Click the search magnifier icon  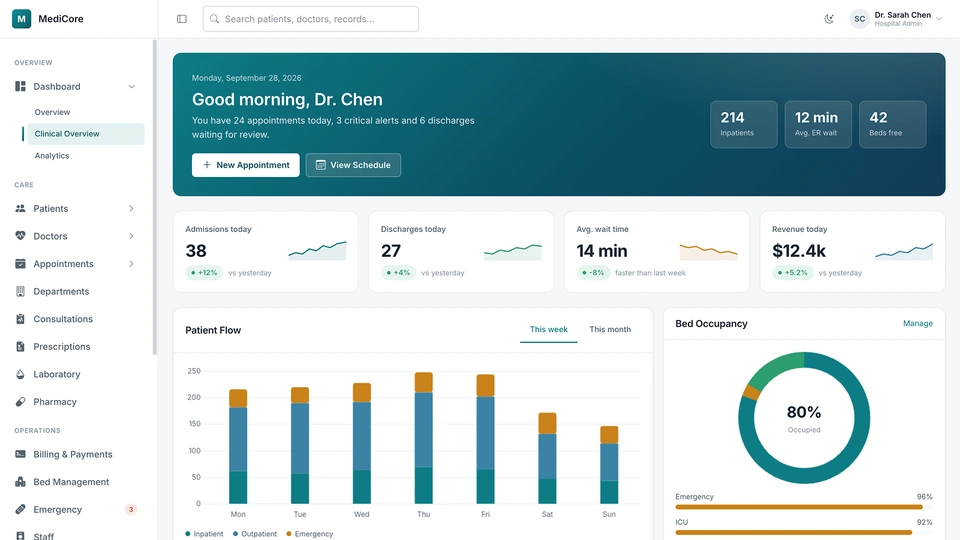214,19
